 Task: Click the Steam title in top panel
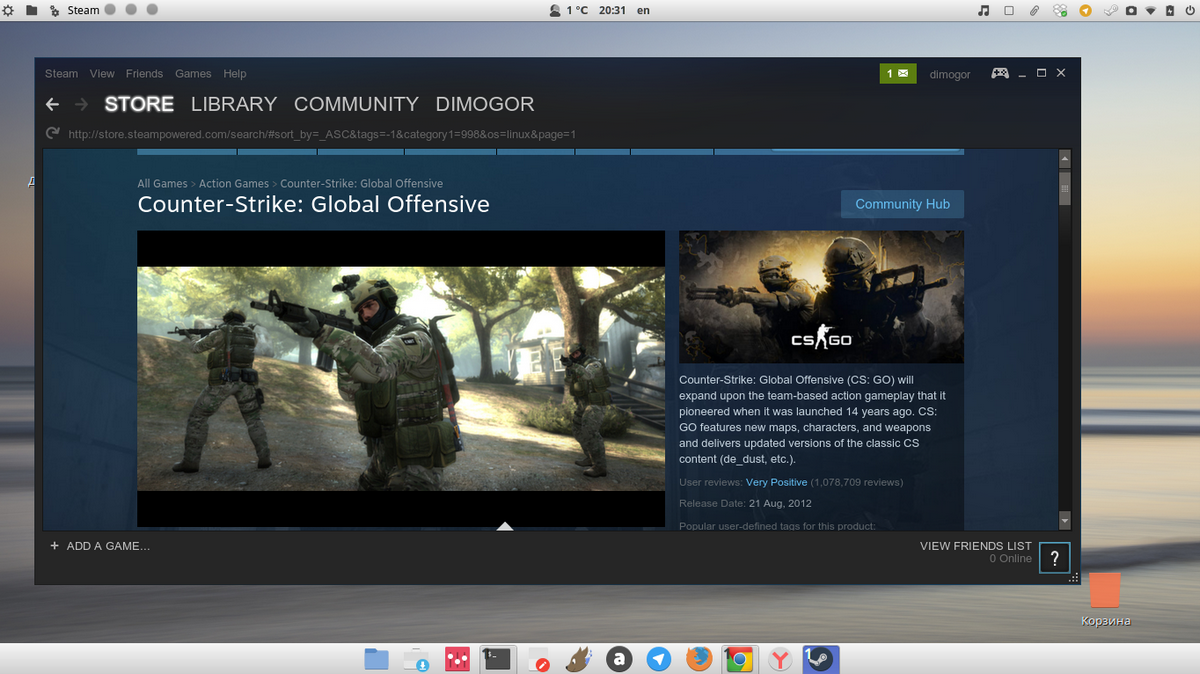pyautogui.click(x=83, y=10)
